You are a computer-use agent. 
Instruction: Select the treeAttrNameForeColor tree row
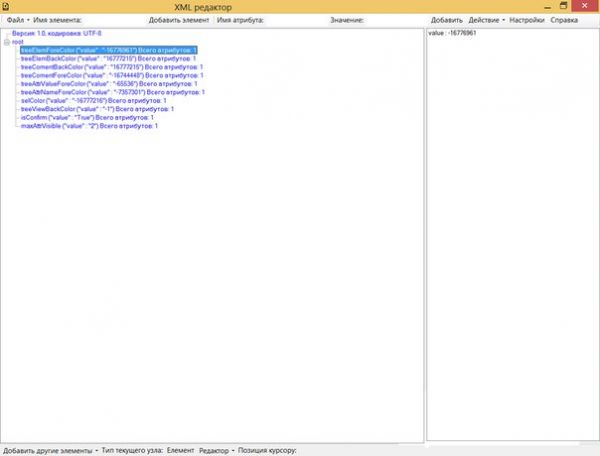[x=113, y=92]
